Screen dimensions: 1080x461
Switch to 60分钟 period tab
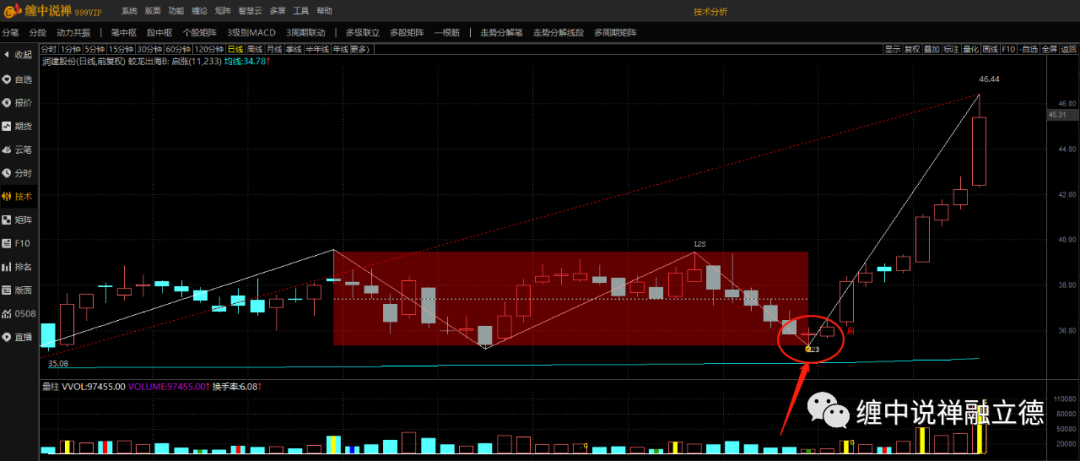point(177,49)
